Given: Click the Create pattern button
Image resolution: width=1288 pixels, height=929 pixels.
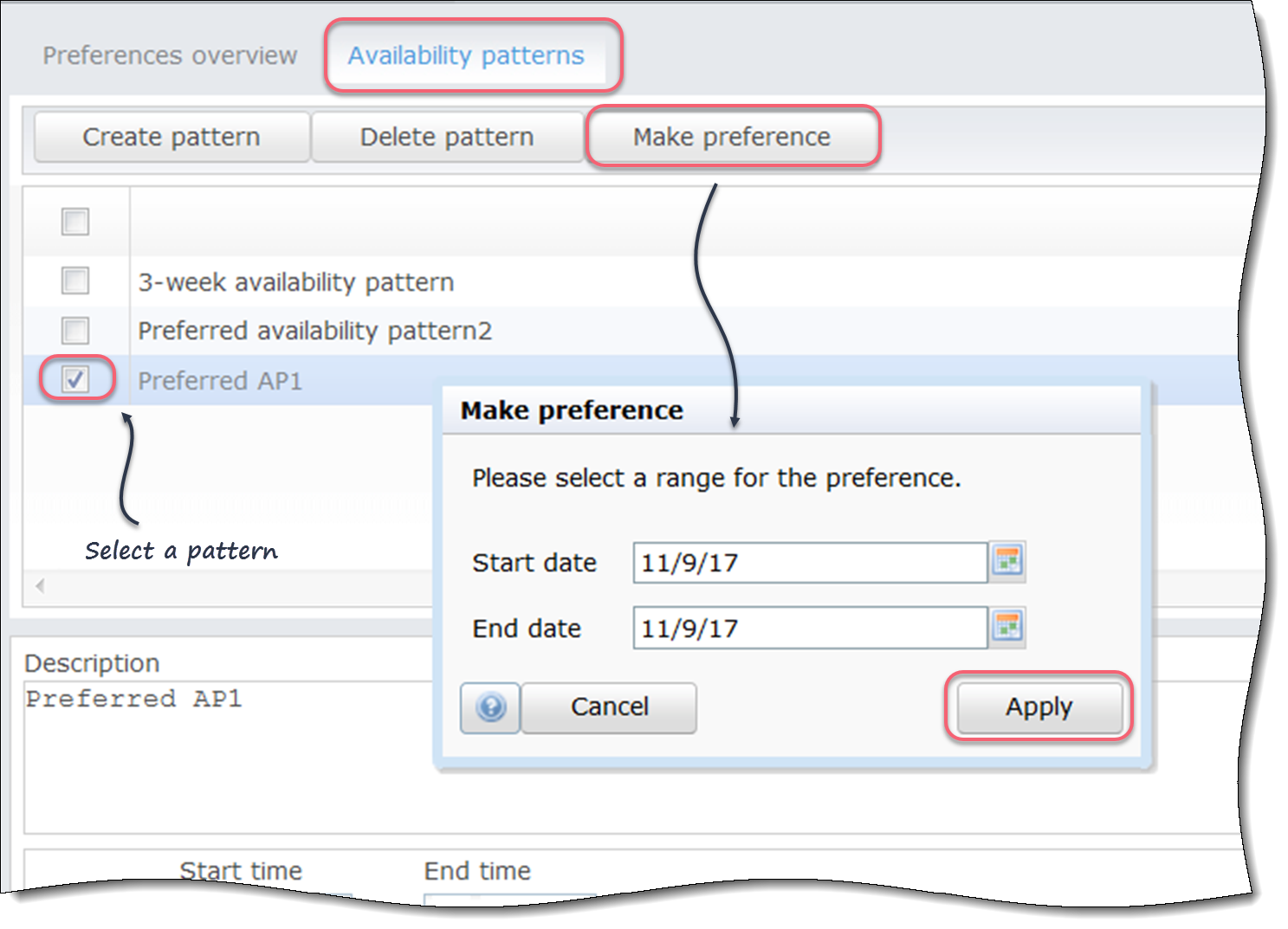Looking at the screenshot, I should (x=171, y=136).
